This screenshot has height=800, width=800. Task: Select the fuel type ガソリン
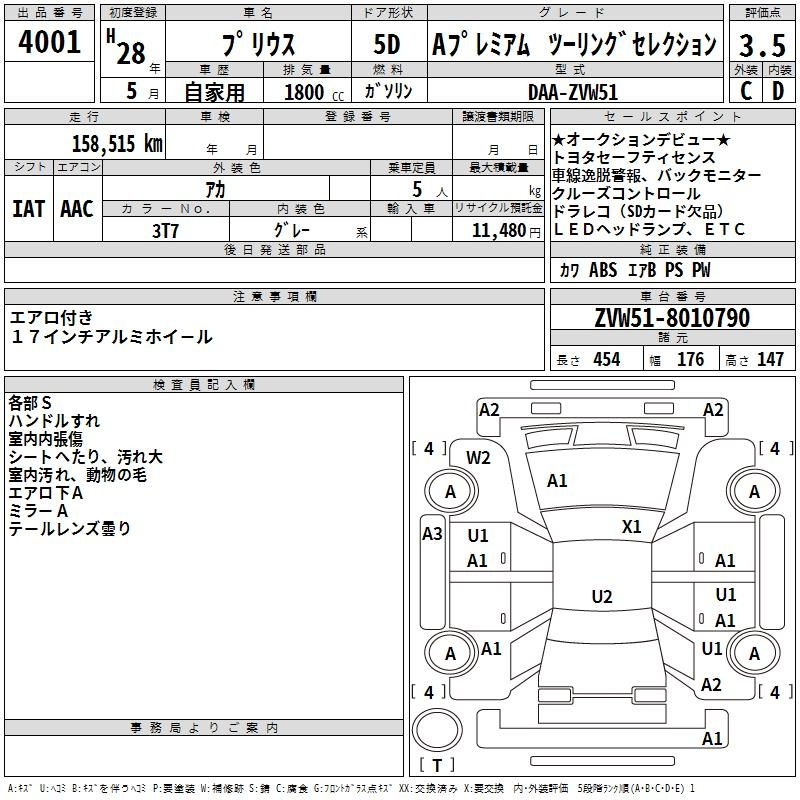[x=388, y=91]
